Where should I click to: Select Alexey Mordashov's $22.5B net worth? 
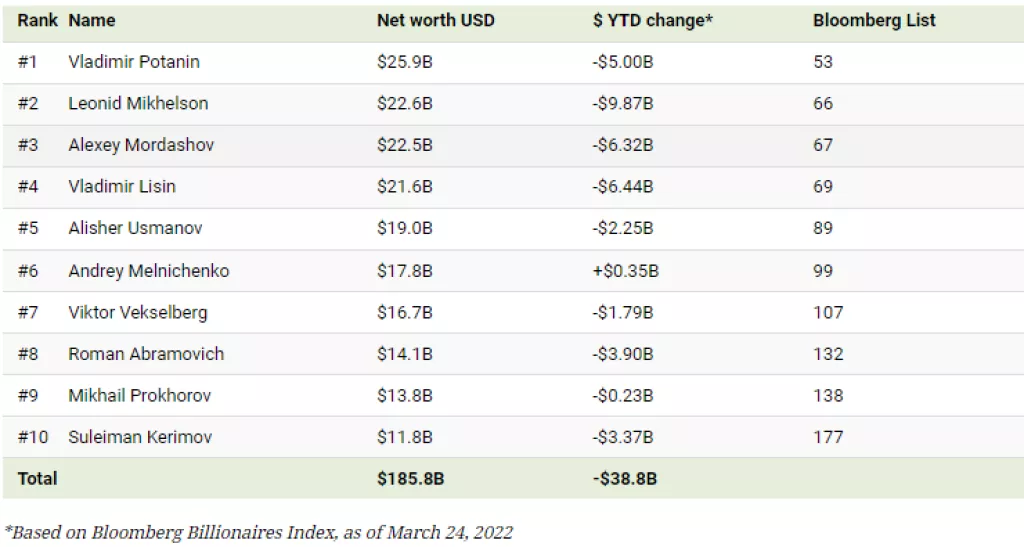pyautogui.click(x=405, y=145)
